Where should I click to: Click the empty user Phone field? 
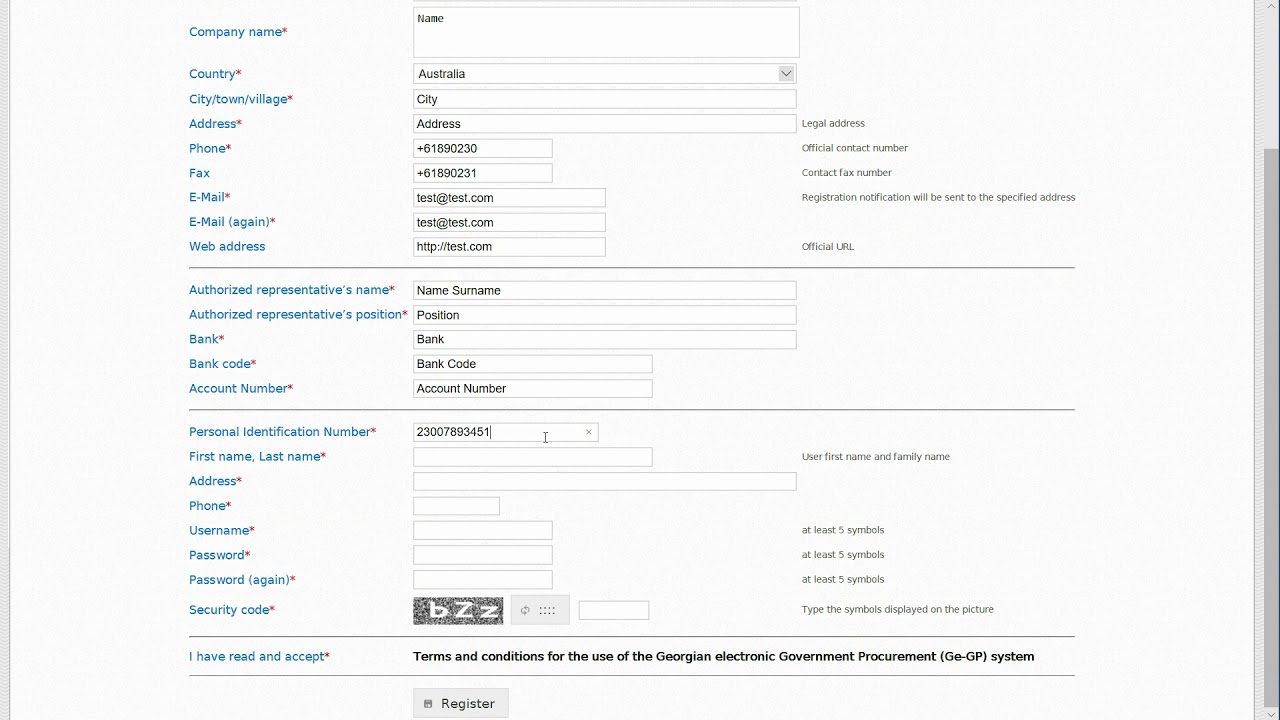[x=456, y=506]
